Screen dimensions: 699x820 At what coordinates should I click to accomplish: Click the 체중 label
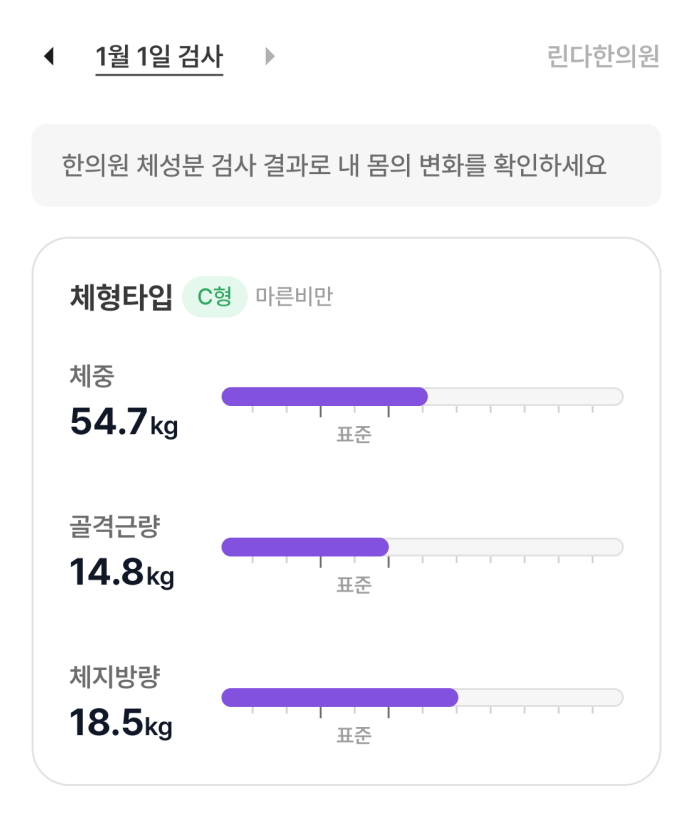(92, 376)
